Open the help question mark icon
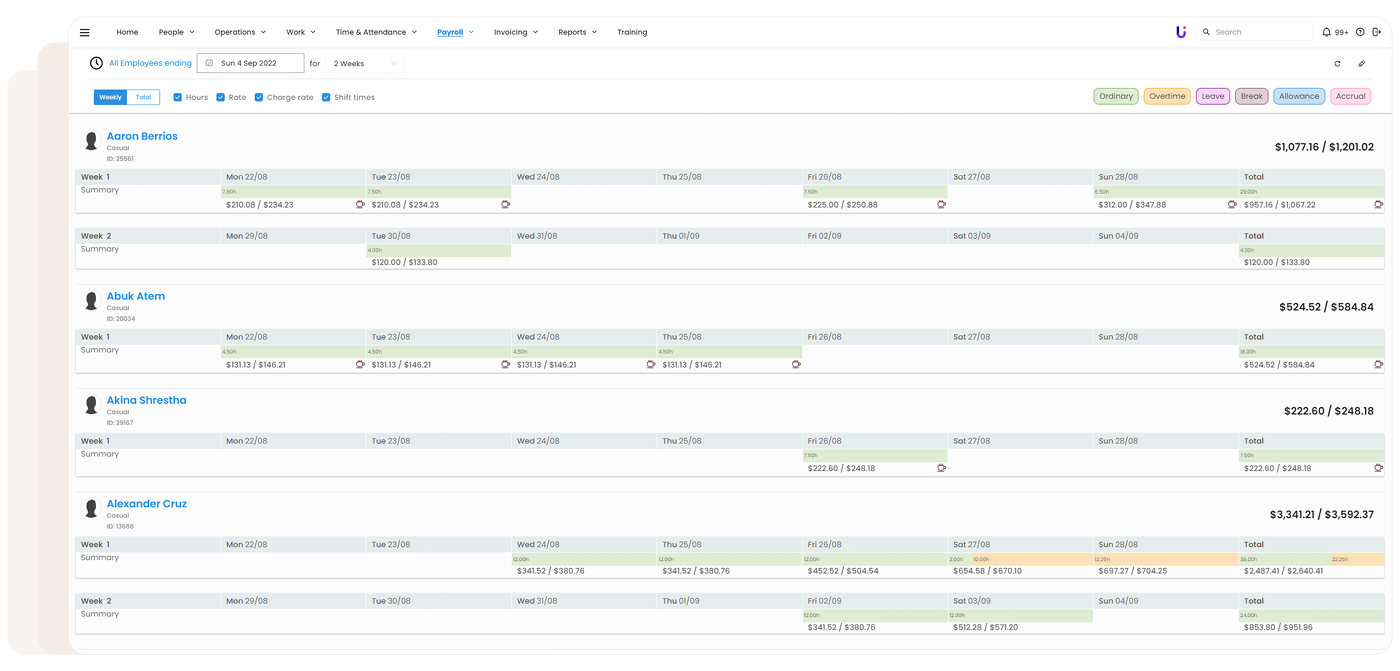 (1360, 32)
